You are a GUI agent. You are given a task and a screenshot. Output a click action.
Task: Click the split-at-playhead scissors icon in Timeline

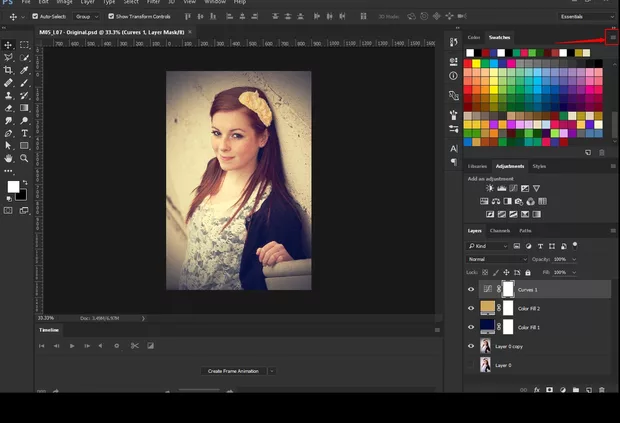coord(134,346)
